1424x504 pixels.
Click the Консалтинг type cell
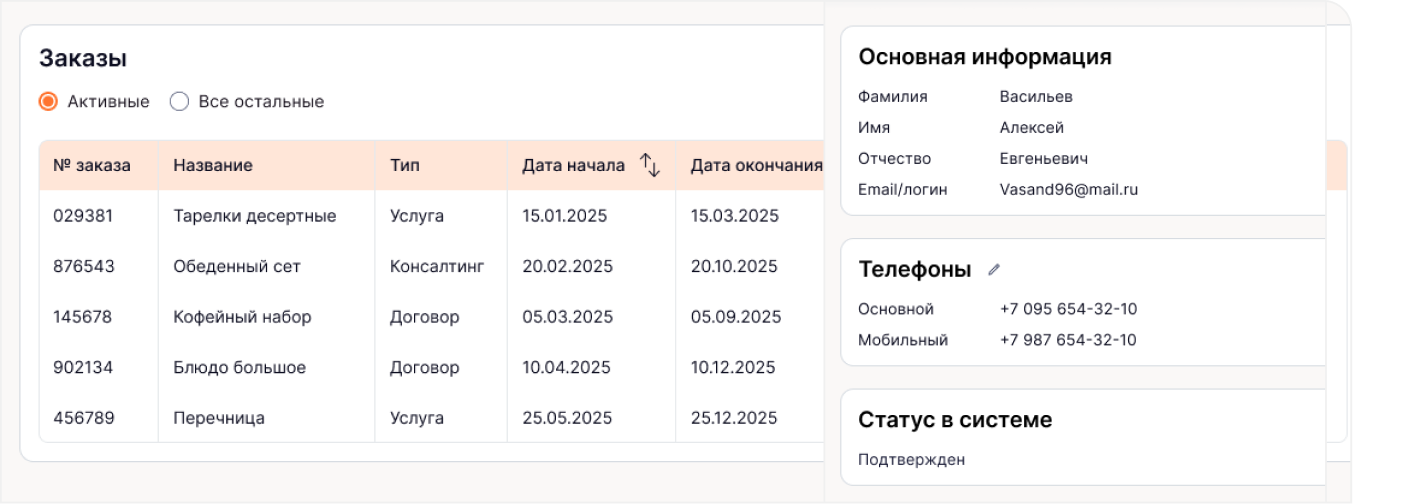[437, 266]
